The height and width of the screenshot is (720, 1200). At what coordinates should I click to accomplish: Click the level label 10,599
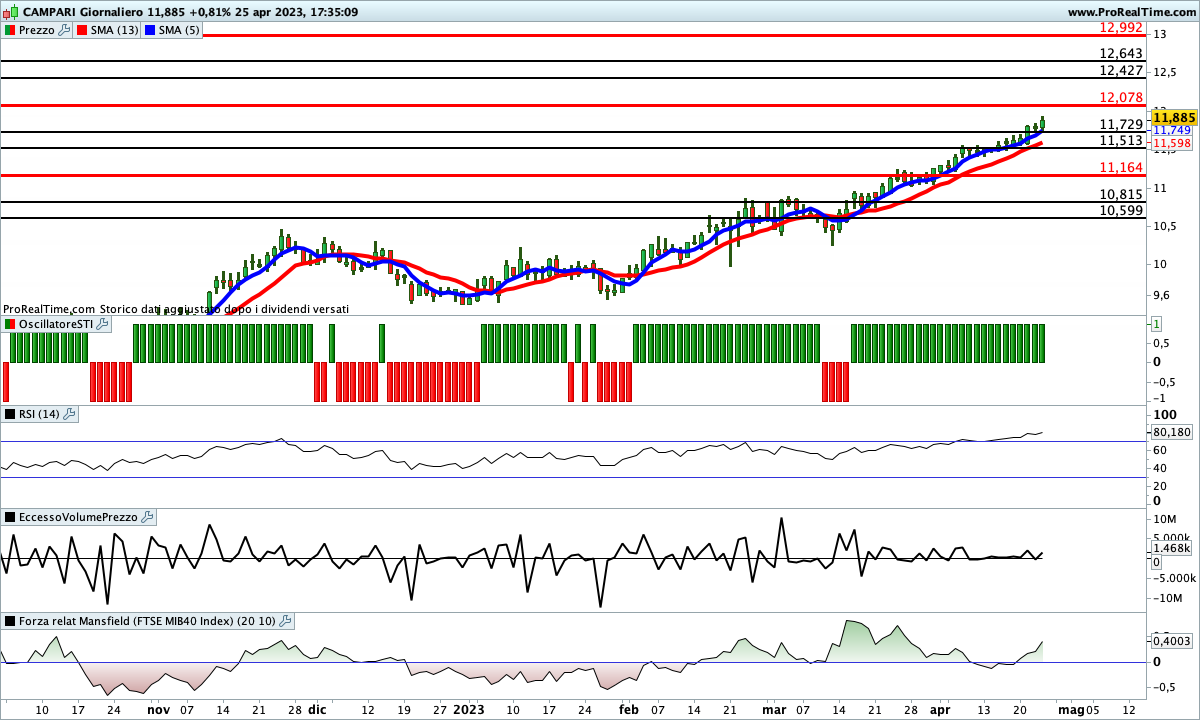1121,210
